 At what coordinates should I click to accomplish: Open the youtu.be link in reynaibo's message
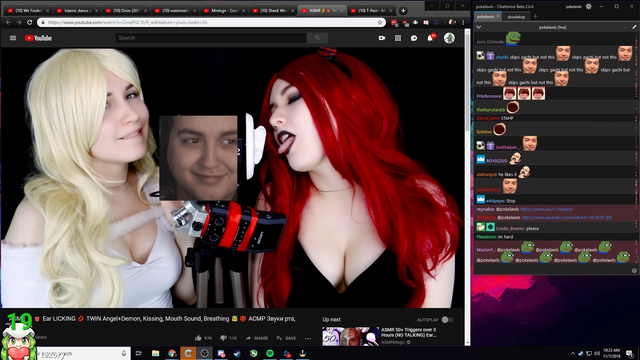(x=547, y=209)
